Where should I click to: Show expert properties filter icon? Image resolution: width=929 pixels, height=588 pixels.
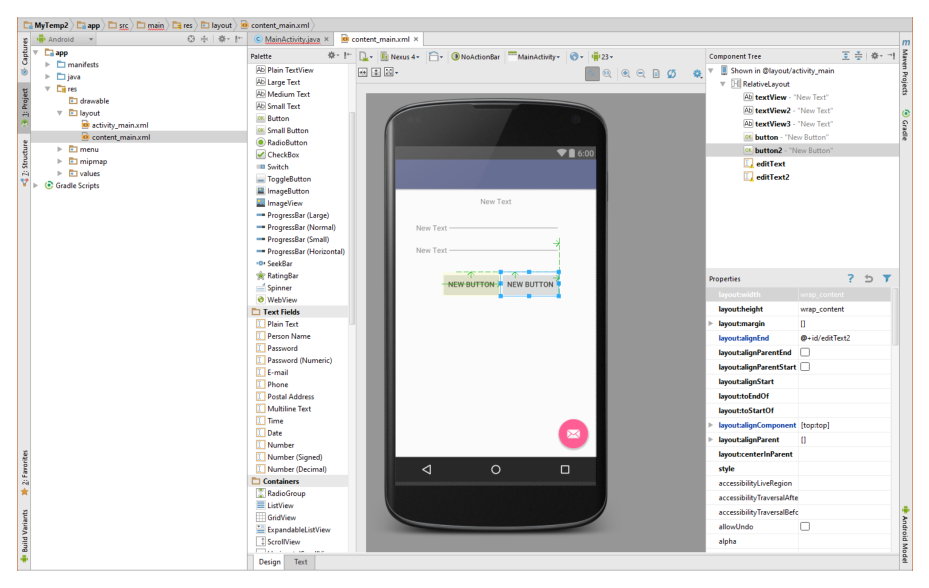pos(887,278)
